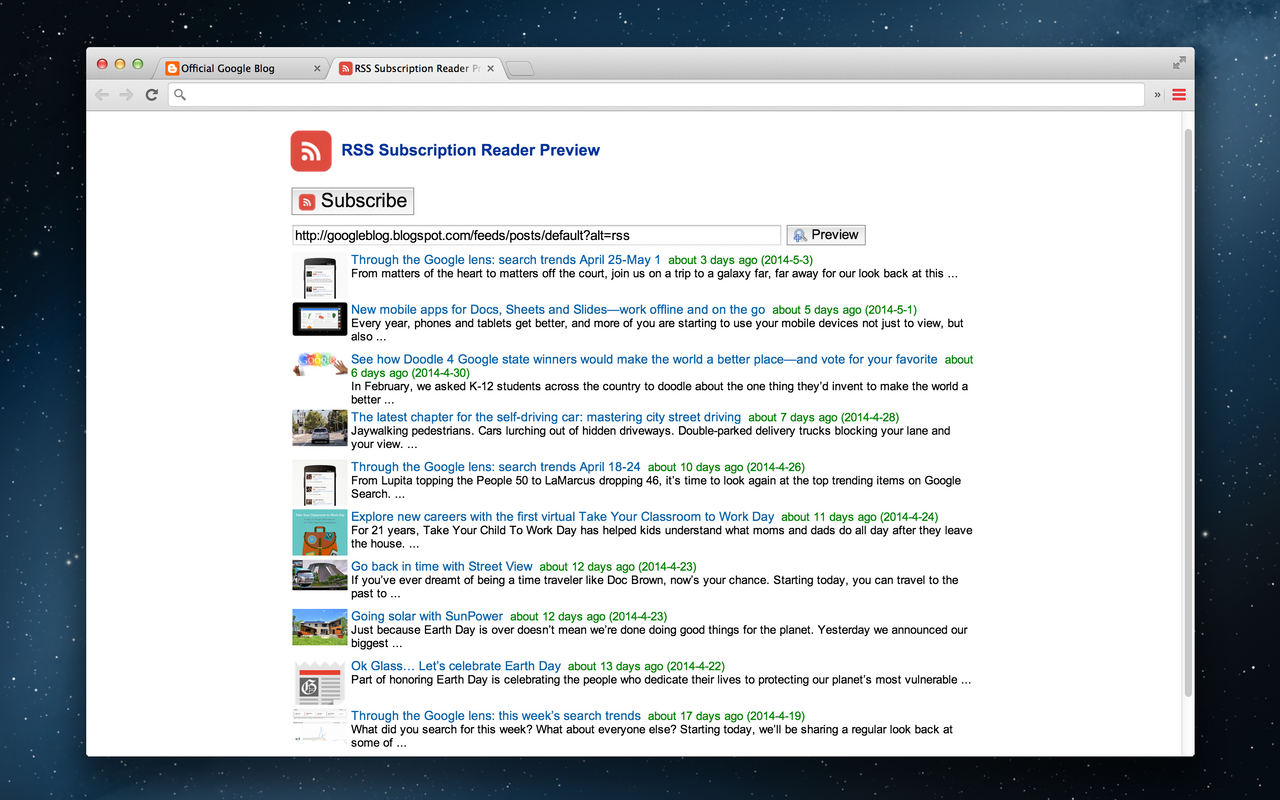This screenshot has height=800, width=1280.
Task: Open a new browser tab
Action: point(520,69)
